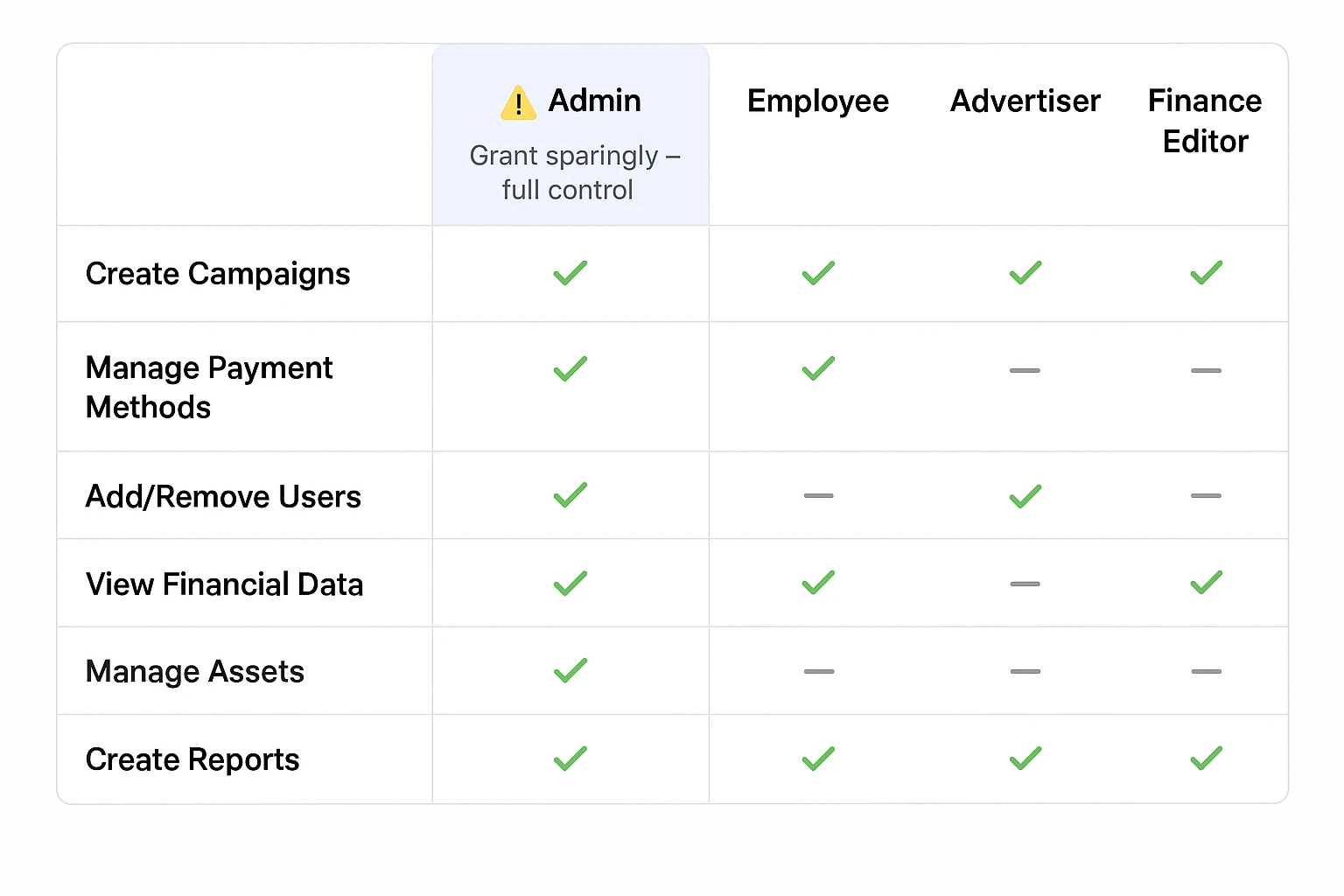The image size is (1344, 896).
Task: Click the View Financial Data row label
Action: tap(224, 584)
